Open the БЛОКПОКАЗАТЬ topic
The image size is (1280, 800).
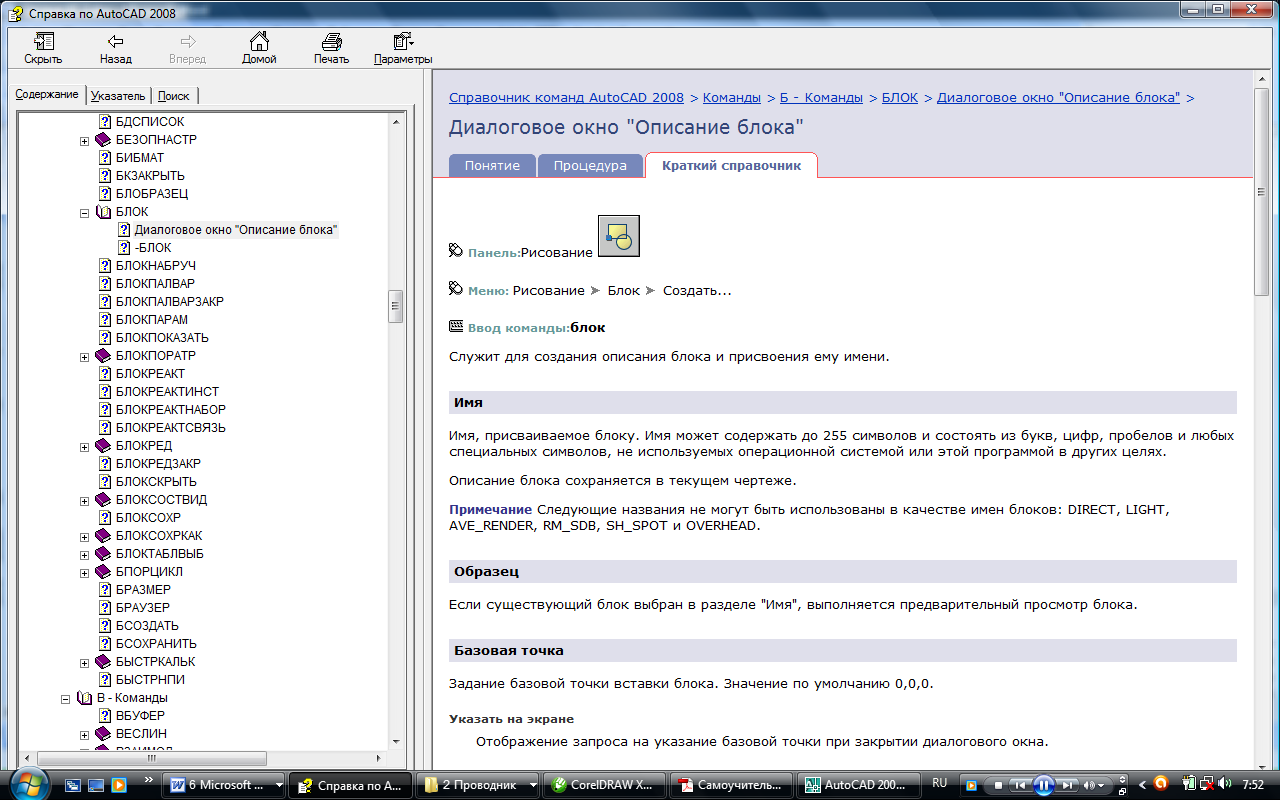click(162, 338)
